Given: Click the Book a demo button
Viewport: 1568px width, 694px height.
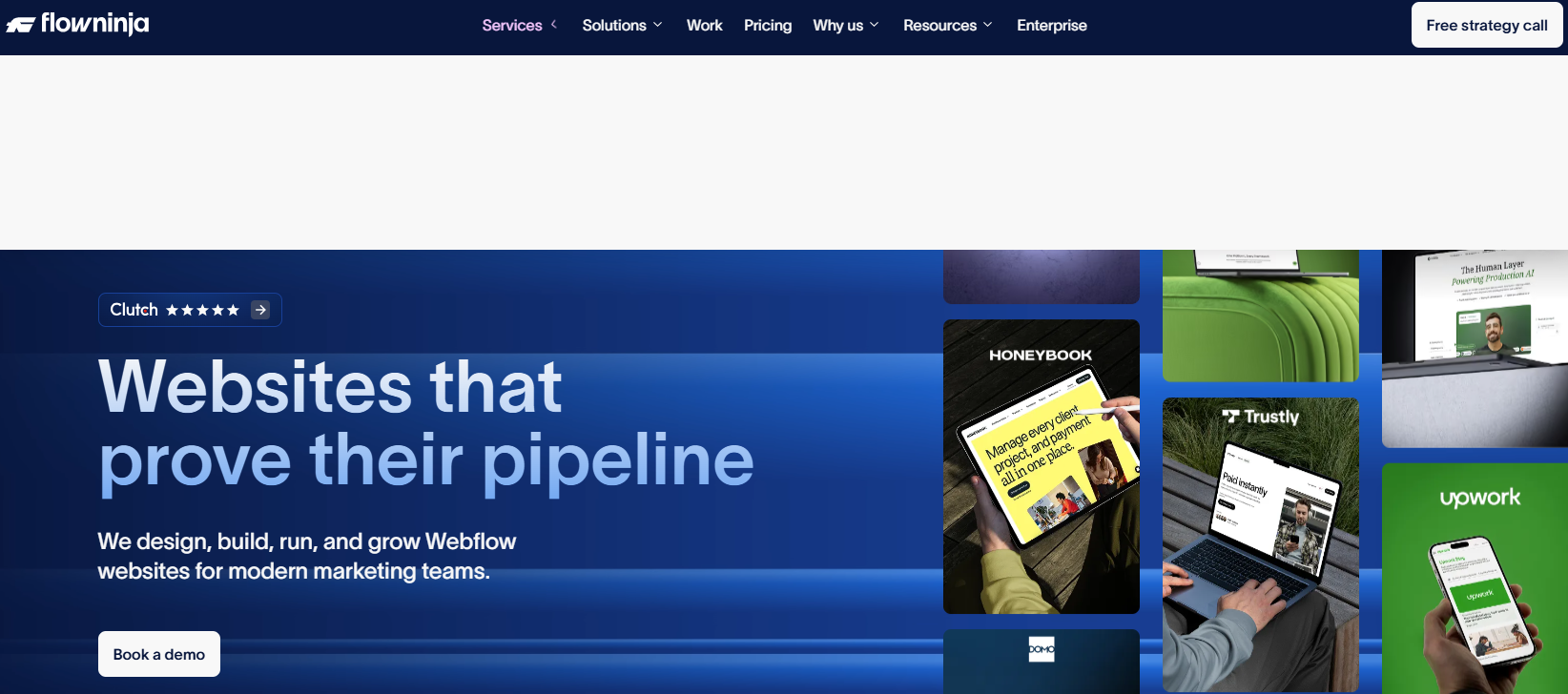Looking at the screenshot, I should [159, 654].
